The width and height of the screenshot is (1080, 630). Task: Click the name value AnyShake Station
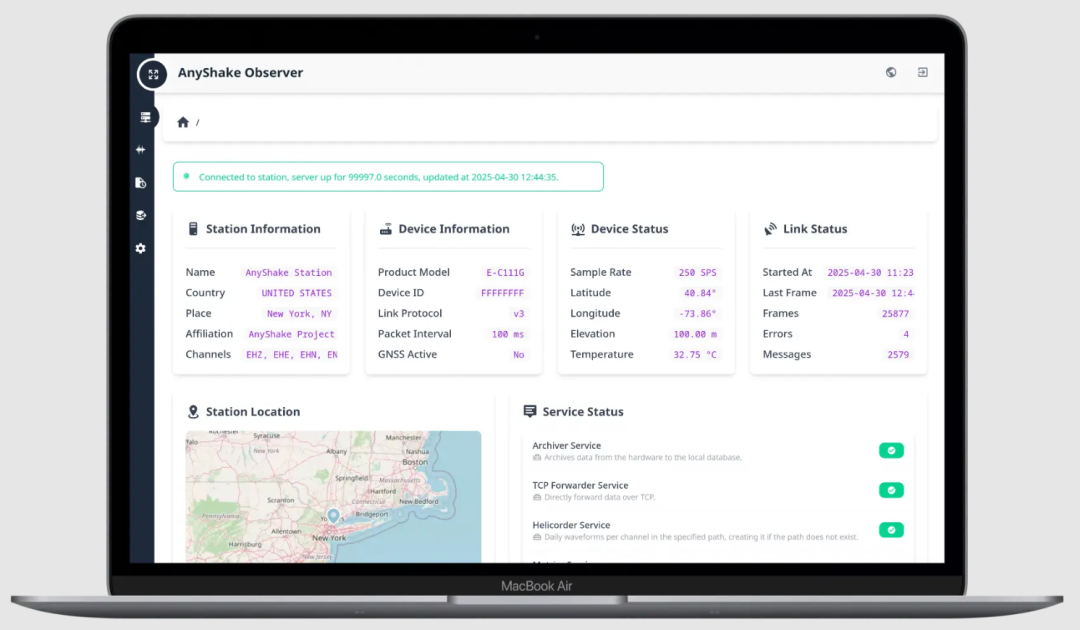tap(289, 273)
